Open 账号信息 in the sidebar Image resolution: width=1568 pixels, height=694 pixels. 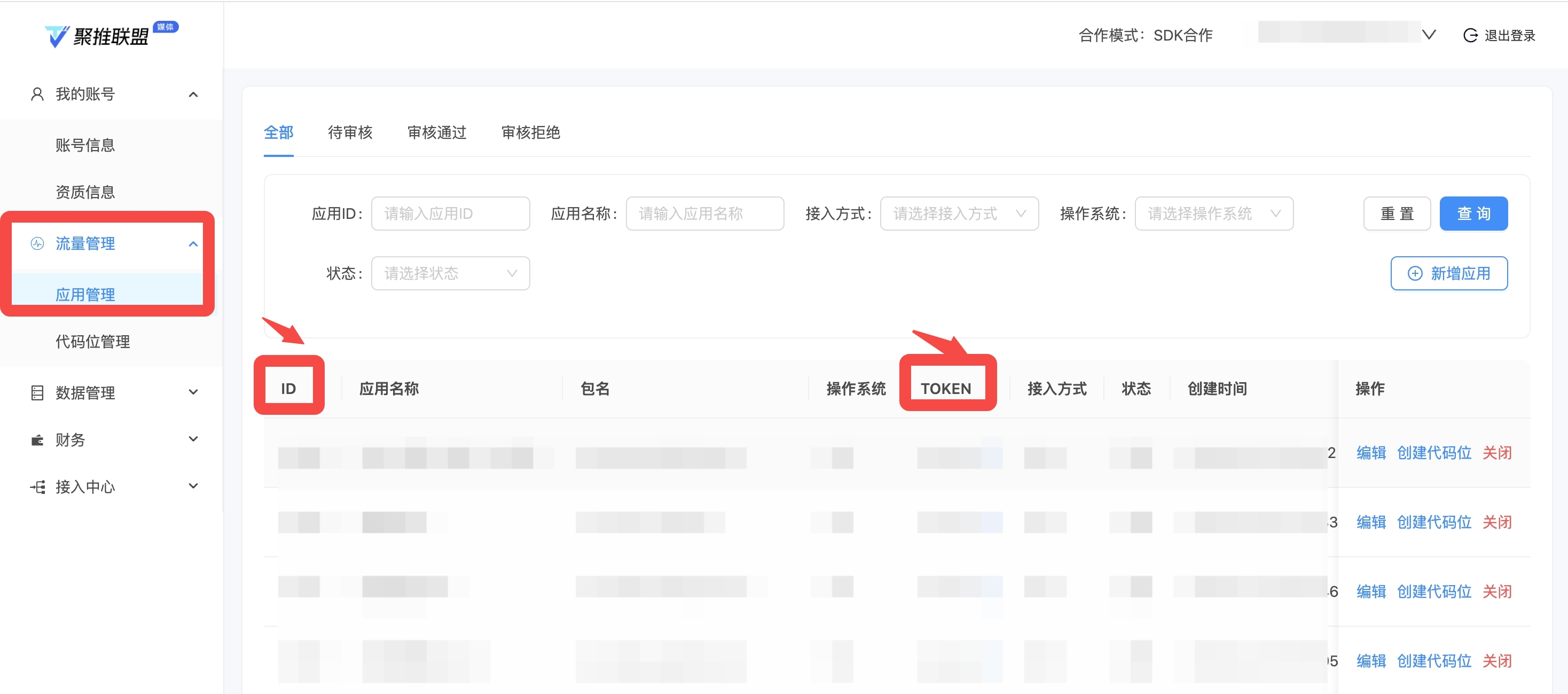85,145
